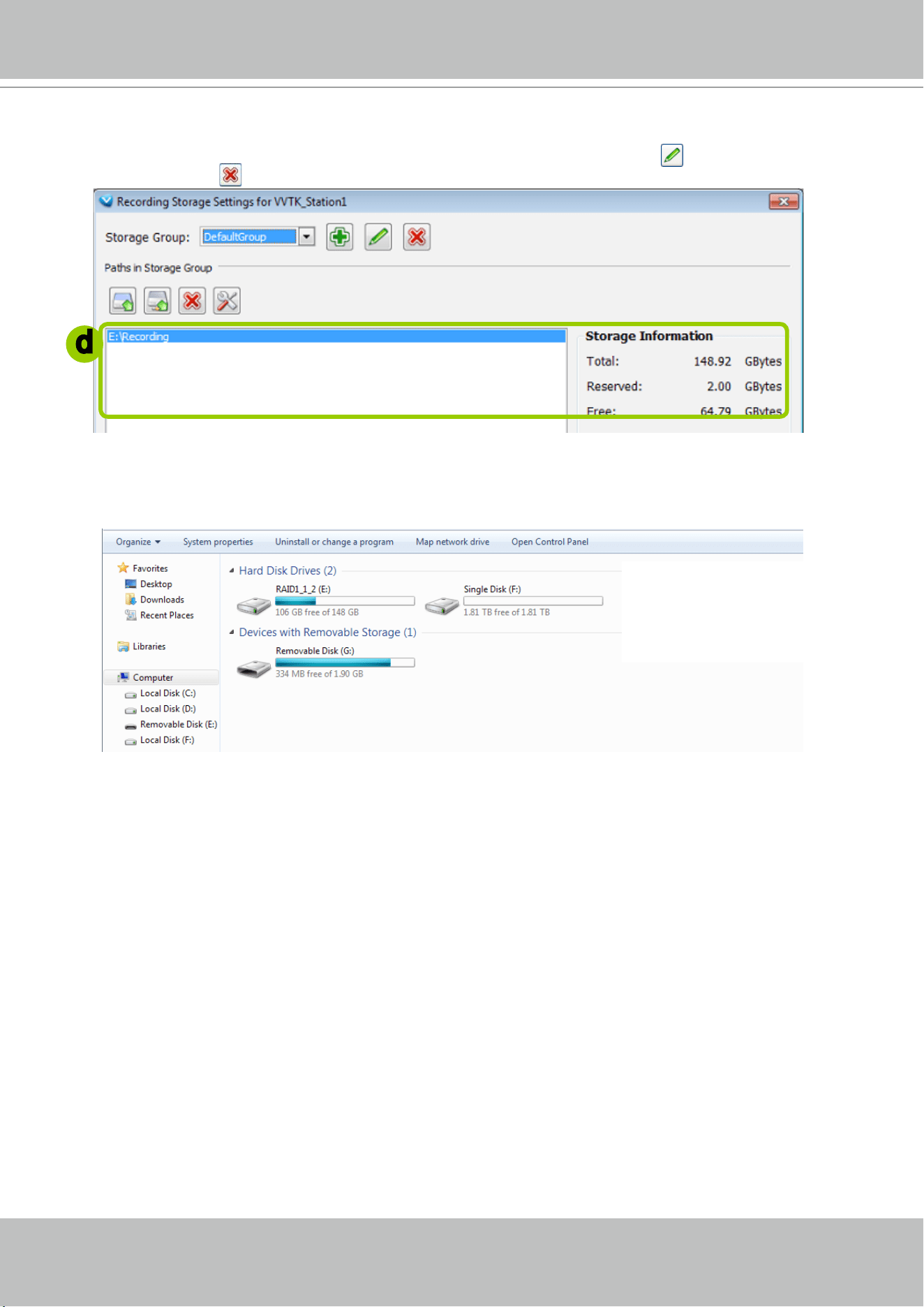Click the Libraries folder icon

(124, 647)
